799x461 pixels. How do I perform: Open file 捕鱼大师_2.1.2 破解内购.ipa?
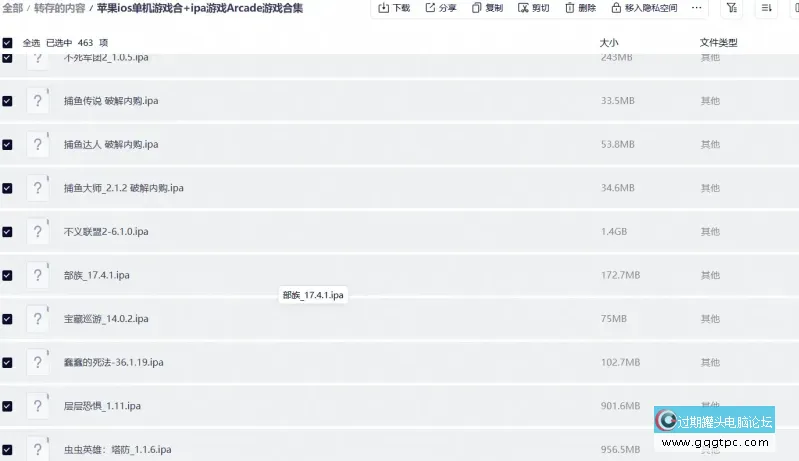pyautogui.click(x=124, y=188)
